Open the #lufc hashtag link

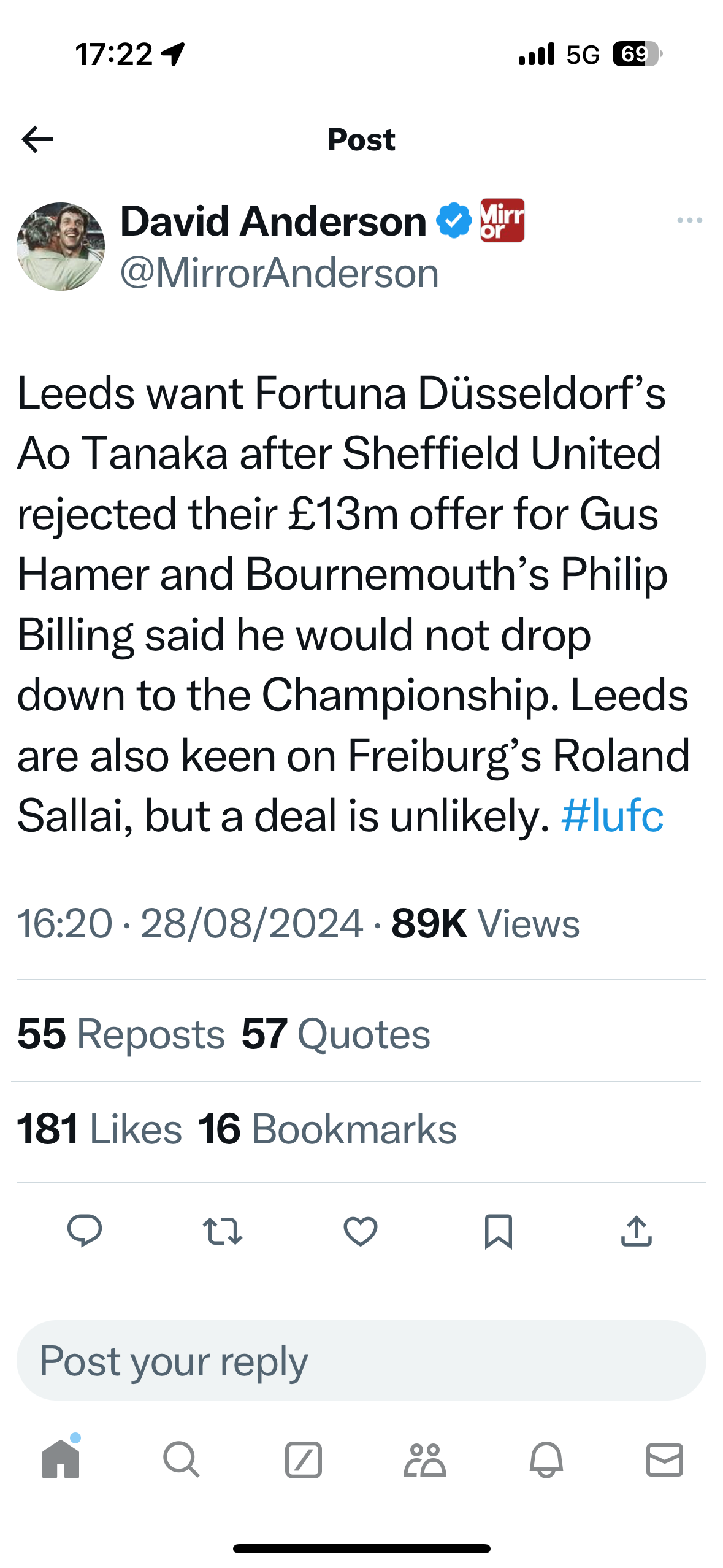[612, 816]
